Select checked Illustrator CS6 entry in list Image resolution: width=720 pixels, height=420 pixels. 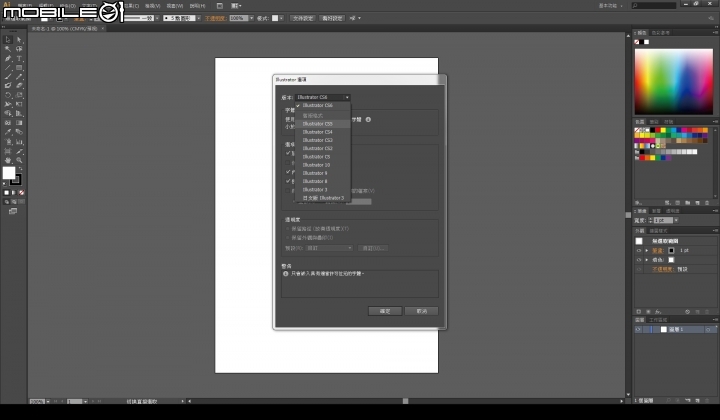(x=323, y=106)
